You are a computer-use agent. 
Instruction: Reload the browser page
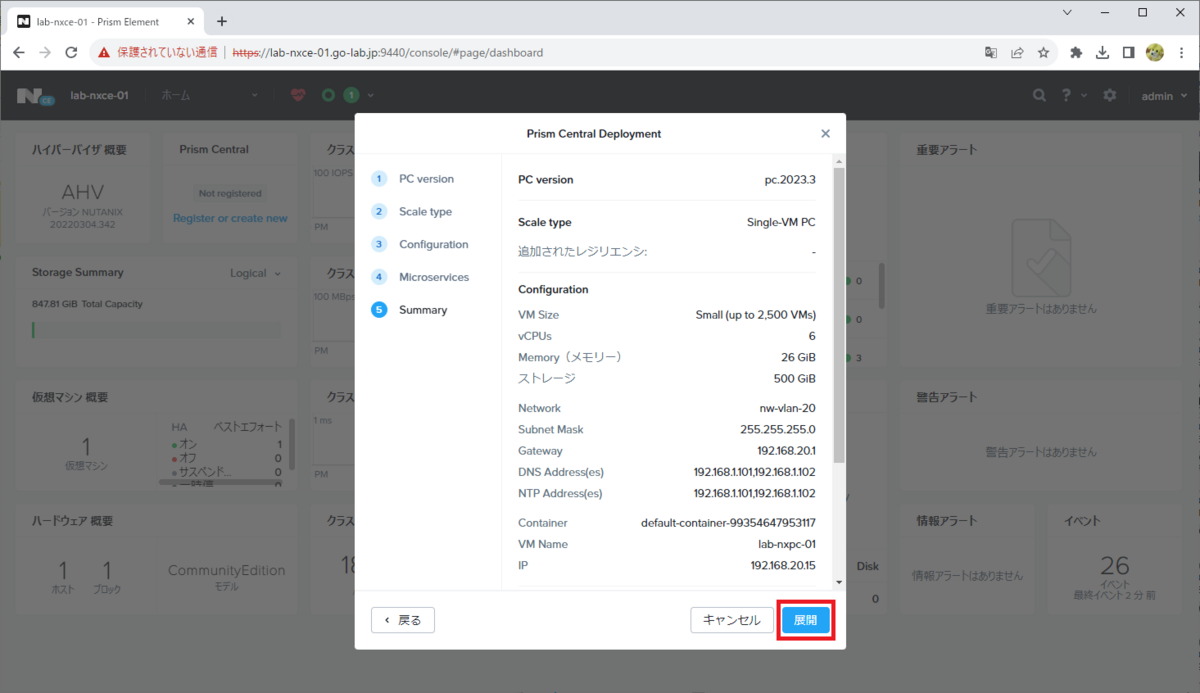tap(71, 52)
